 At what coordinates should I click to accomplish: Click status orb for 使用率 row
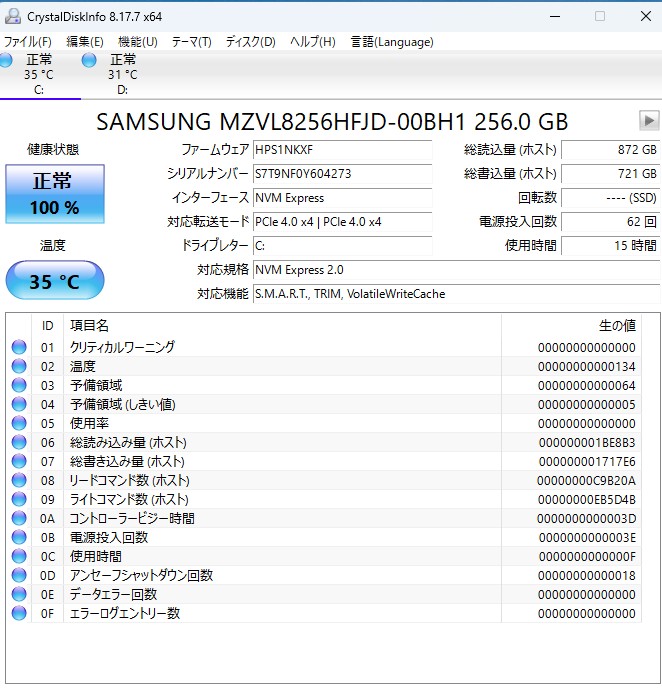click(x=19, y=423)
